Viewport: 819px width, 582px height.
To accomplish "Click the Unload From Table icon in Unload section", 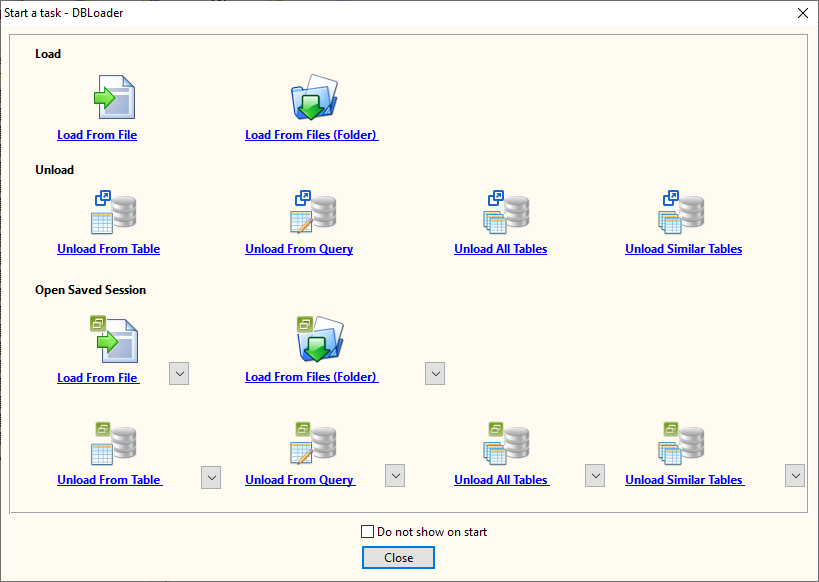I will tap(114, 212).
